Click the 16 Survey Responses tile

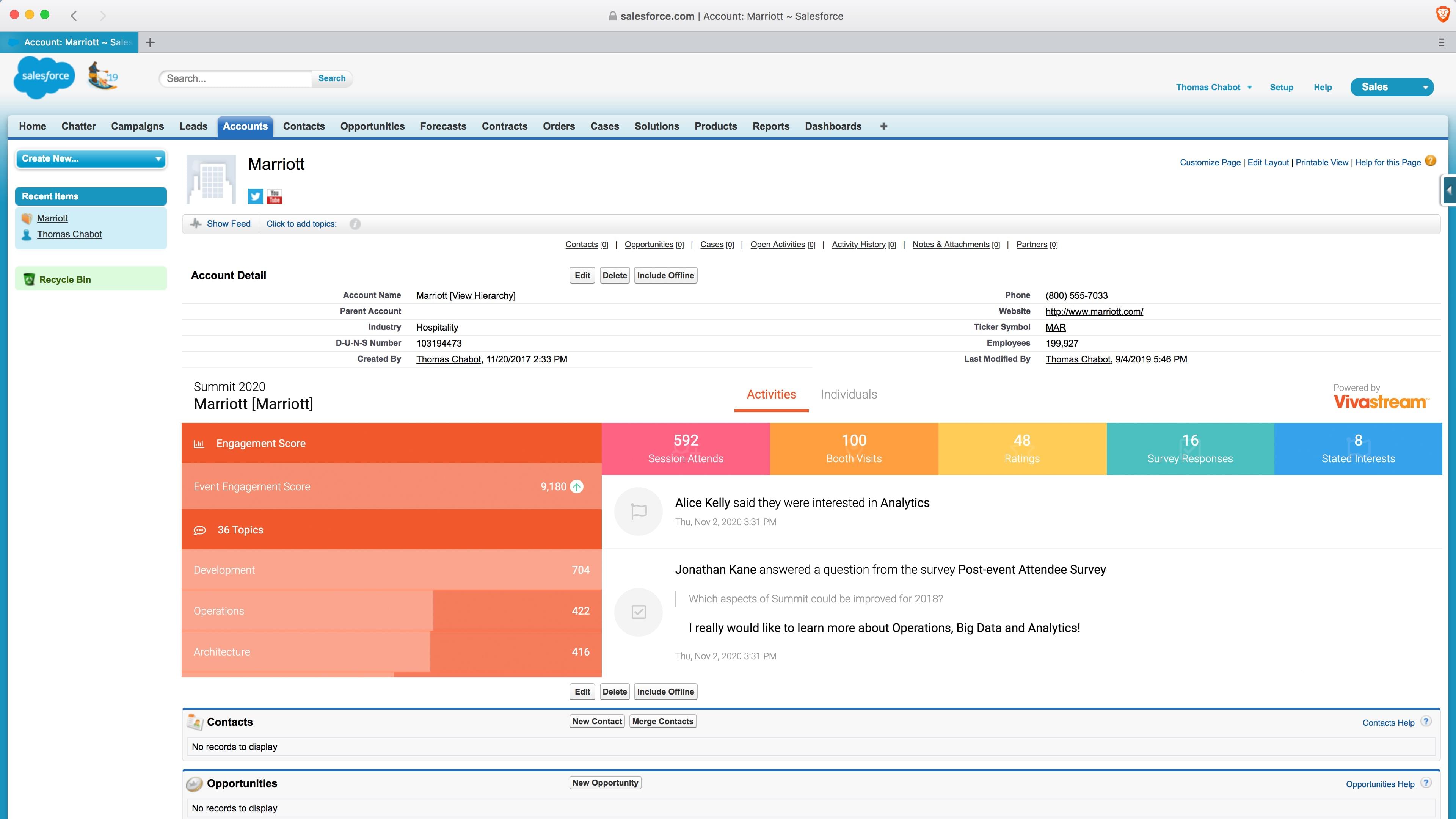[1190, 449]
